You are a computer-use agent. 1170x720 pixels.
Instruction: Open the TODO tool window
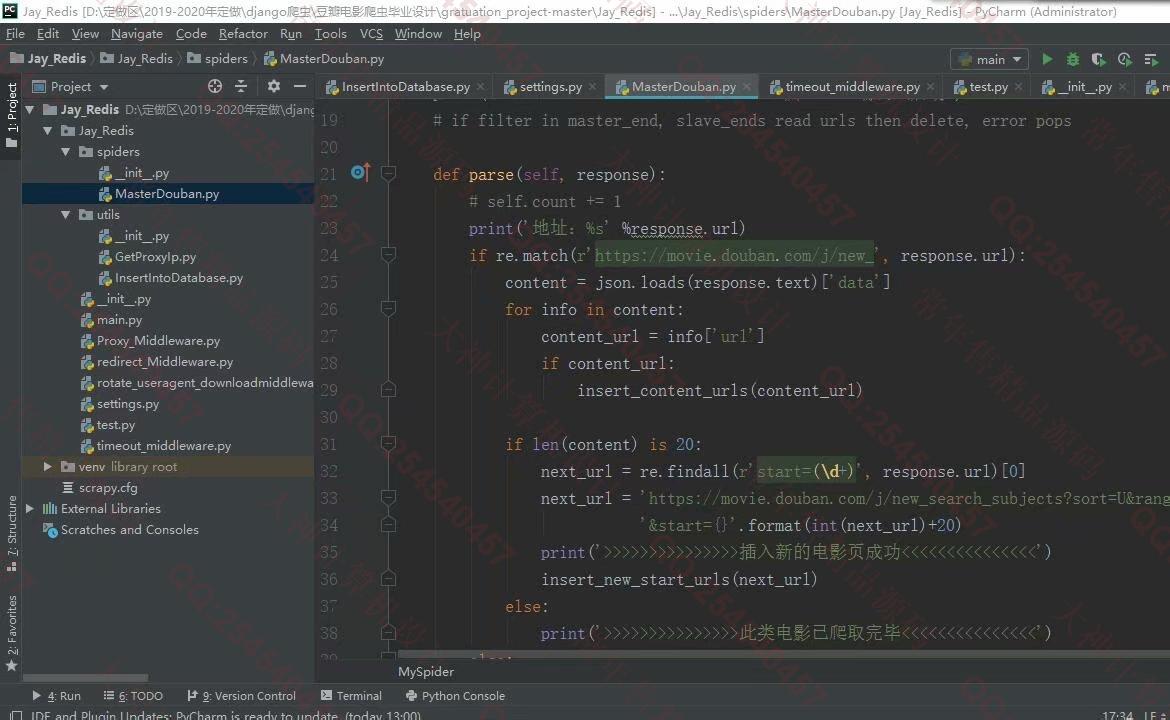[x=133, y=695]
